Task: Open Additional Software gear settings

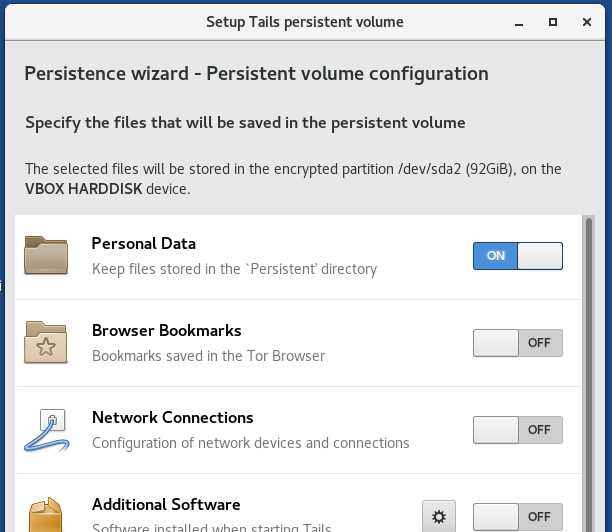Action: (439, 516)
